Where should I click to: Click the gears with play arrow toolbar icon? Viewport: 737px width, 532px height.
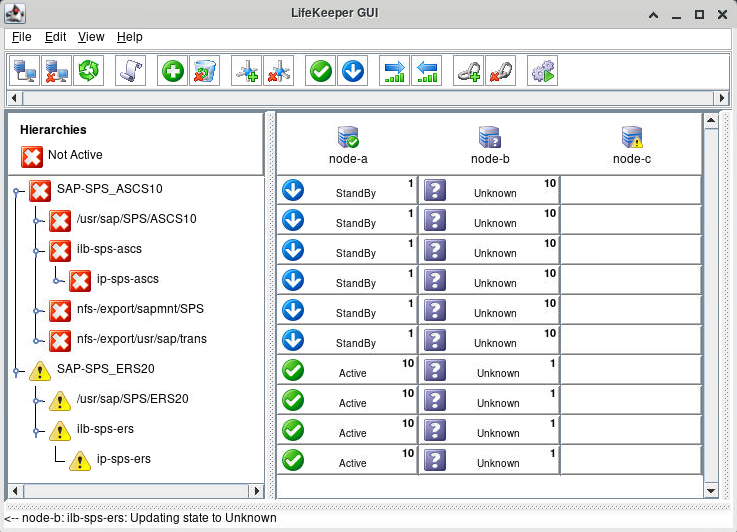click(x=542, y=71)
